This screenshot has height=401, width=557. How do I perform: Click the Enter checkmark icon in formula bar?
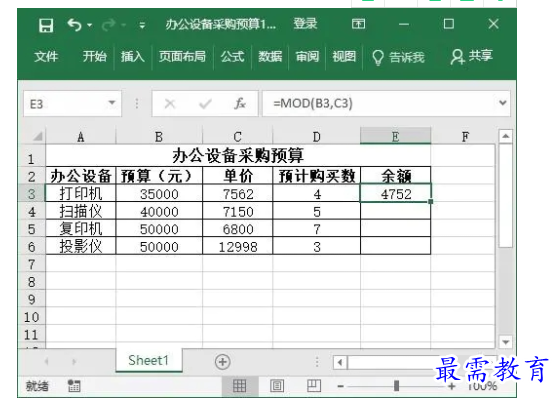coord(205,104)
